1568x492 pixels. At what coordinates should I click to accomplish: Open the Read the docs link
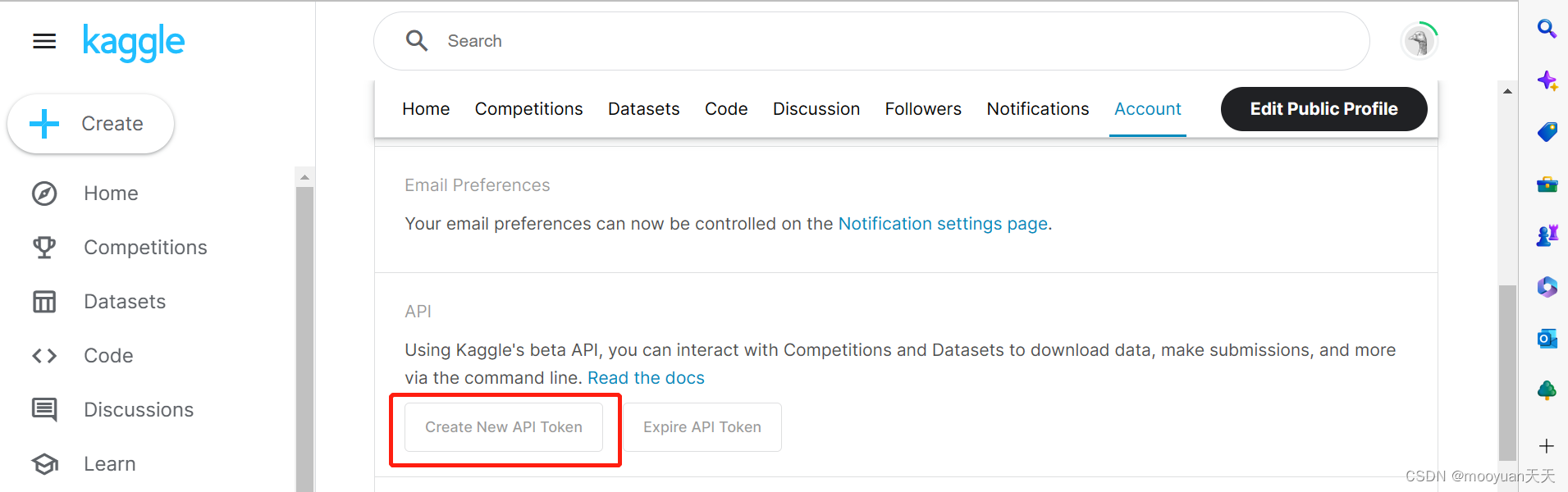tap(646, 378)
